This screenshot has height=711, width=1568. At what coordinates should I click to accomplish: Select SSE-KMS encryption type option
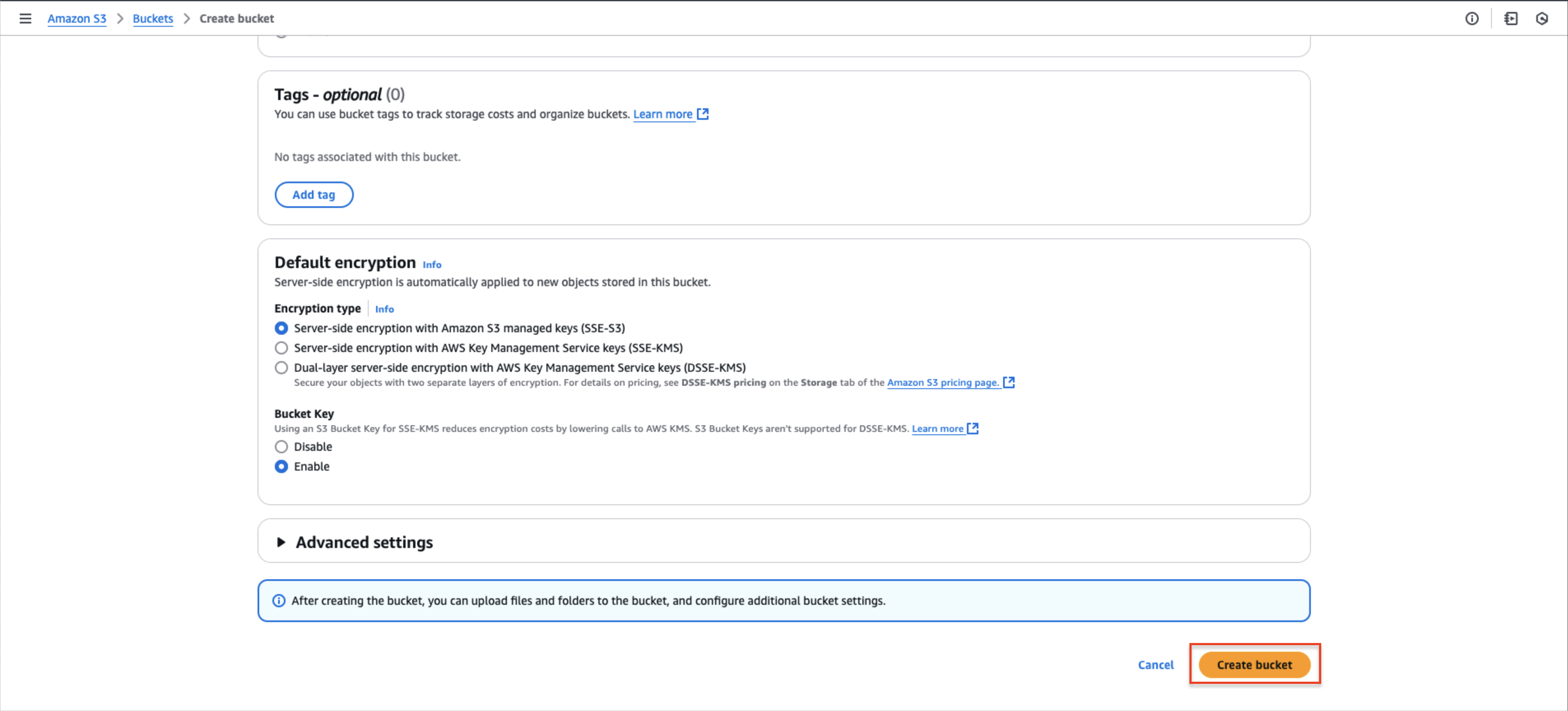281,348
